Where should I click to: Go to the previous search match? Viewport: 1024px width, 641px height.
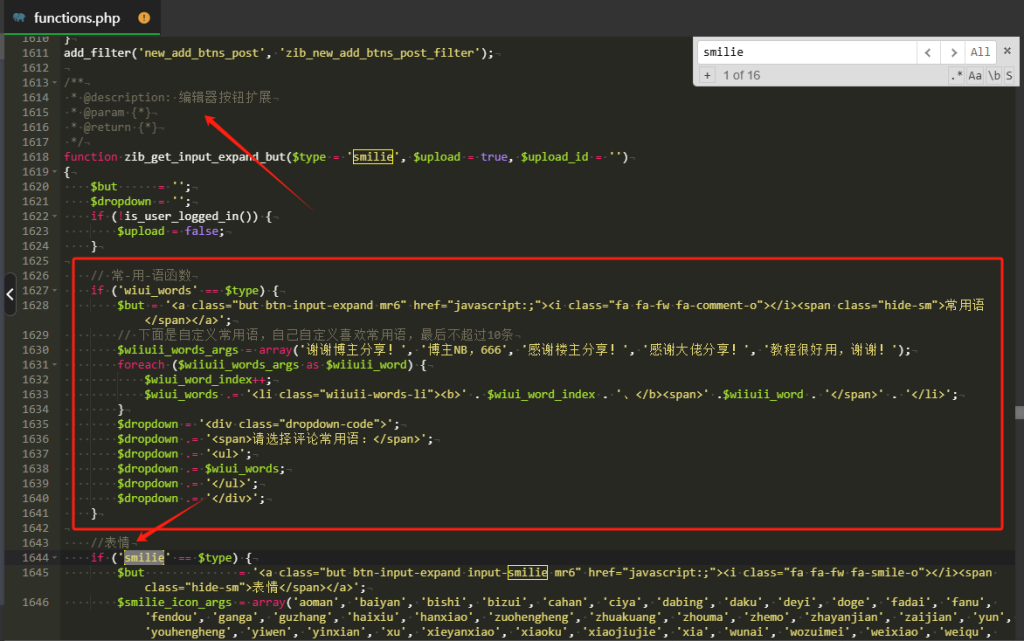(929, 52)
